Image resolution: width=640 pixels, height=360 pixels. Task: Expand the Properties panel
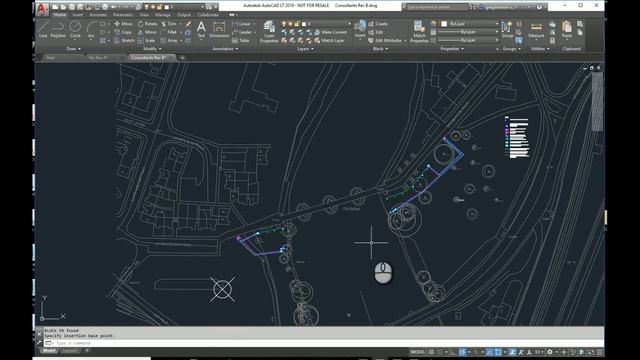452,49
